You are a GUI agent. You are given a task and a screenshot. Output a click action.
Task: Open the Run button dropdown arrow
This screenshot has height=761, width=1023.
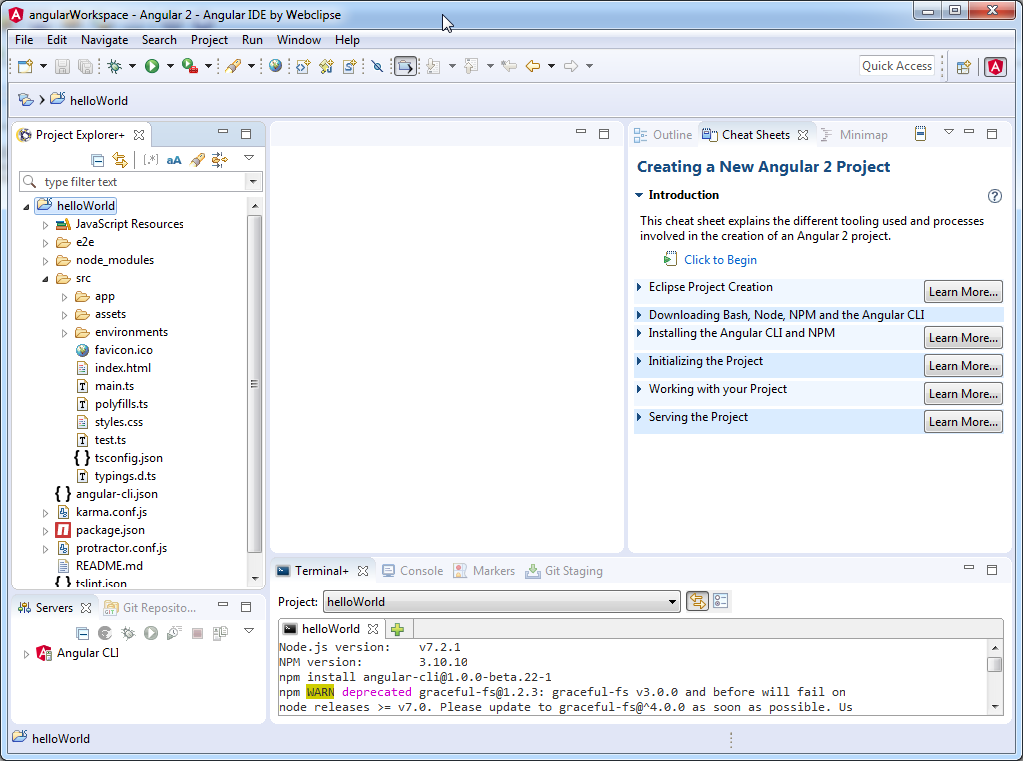[170, 66]
